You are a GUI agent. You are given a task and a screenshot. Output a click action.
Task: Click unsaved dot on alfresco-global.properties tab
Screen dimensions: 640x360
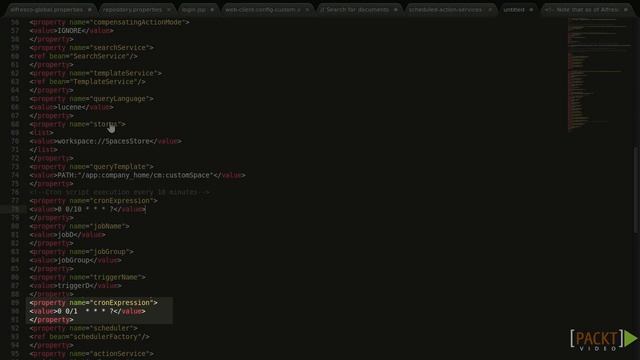(89, 9)
